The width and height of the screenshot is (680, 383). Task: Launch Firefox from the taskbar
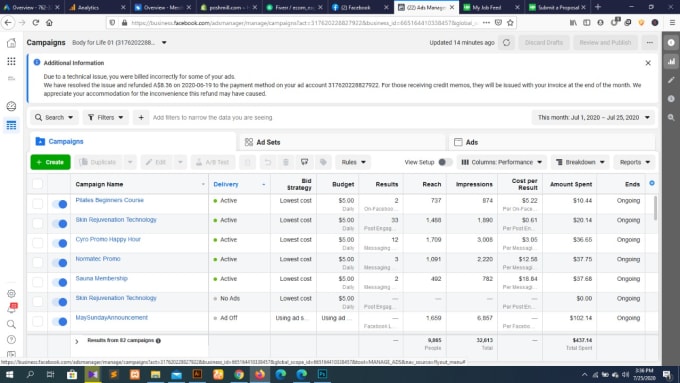[260, 374]
